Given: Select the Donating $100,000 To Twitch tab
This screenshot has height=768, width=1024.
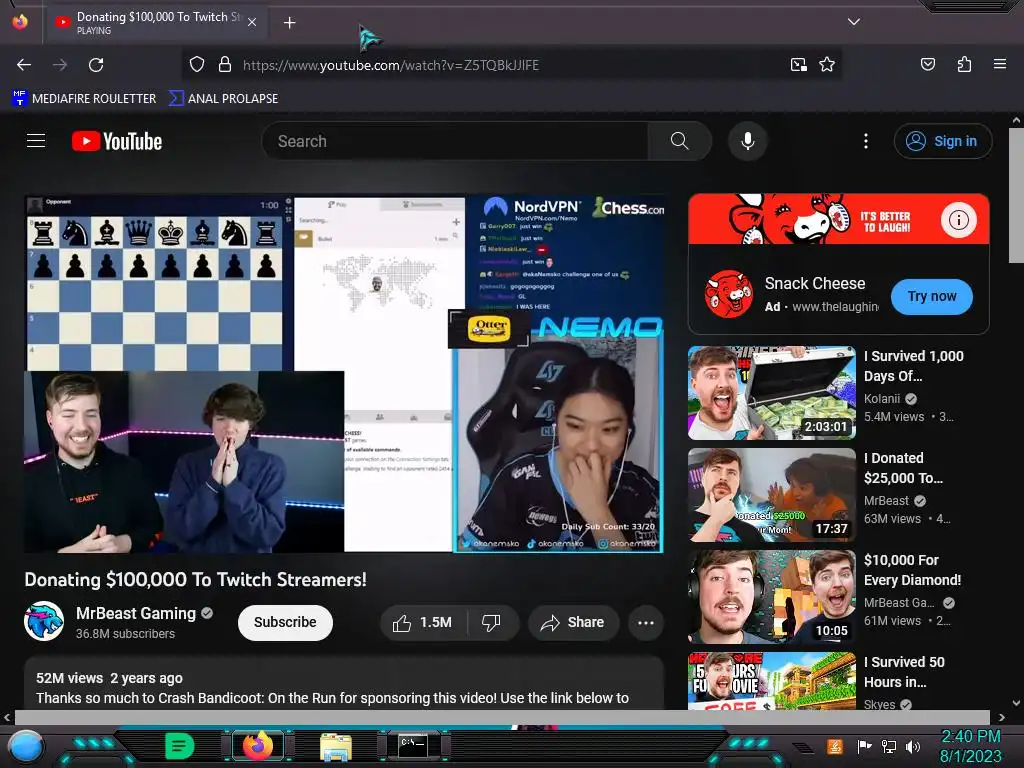Looking at the screenshot, I should (157, 22).
